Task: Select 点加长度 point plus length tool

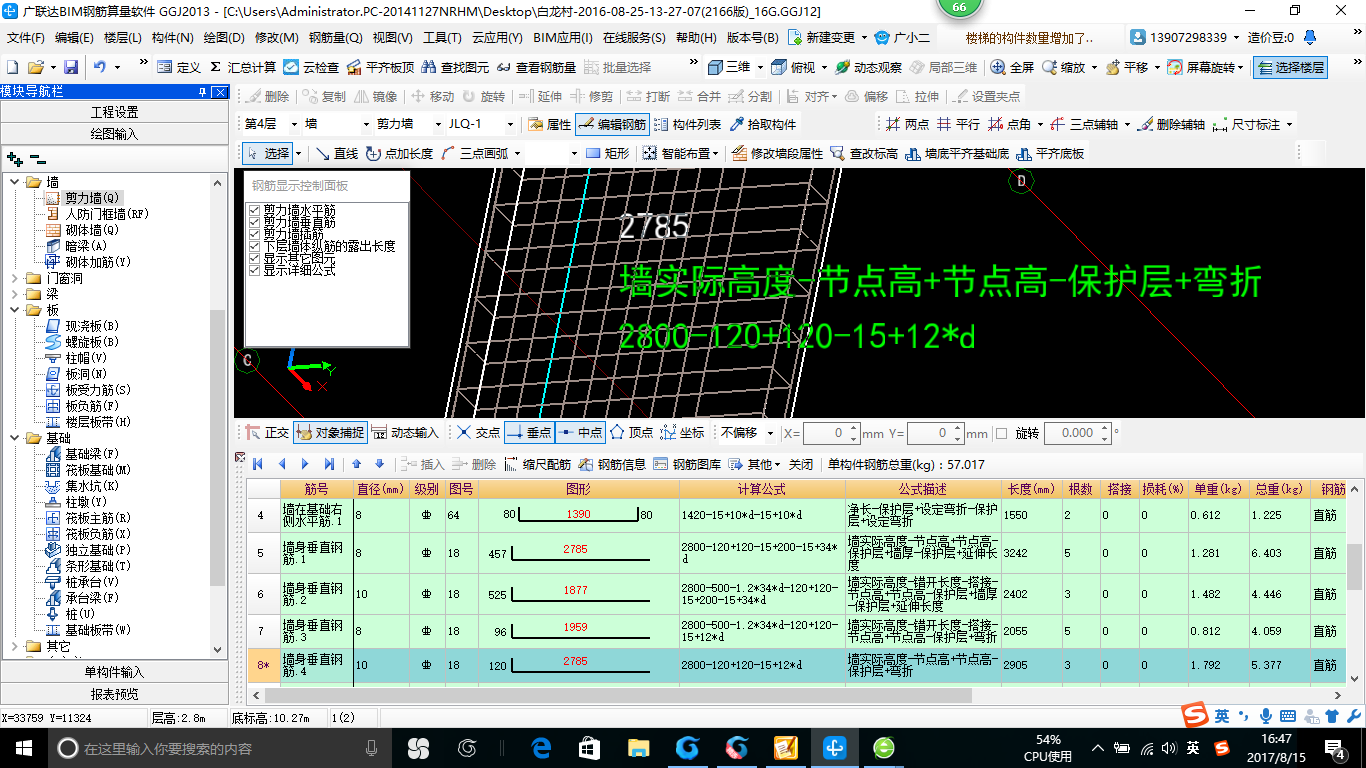Action: coord(399,154)
